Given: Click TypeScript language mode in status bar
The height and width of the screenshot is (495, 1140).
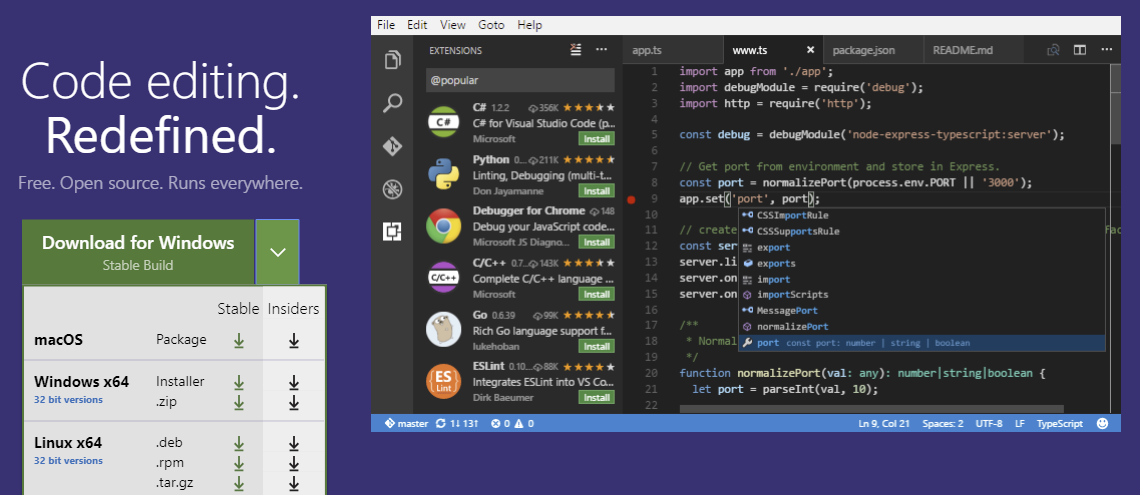Looking at the screenshot, I should click(x=1059, y=423).
